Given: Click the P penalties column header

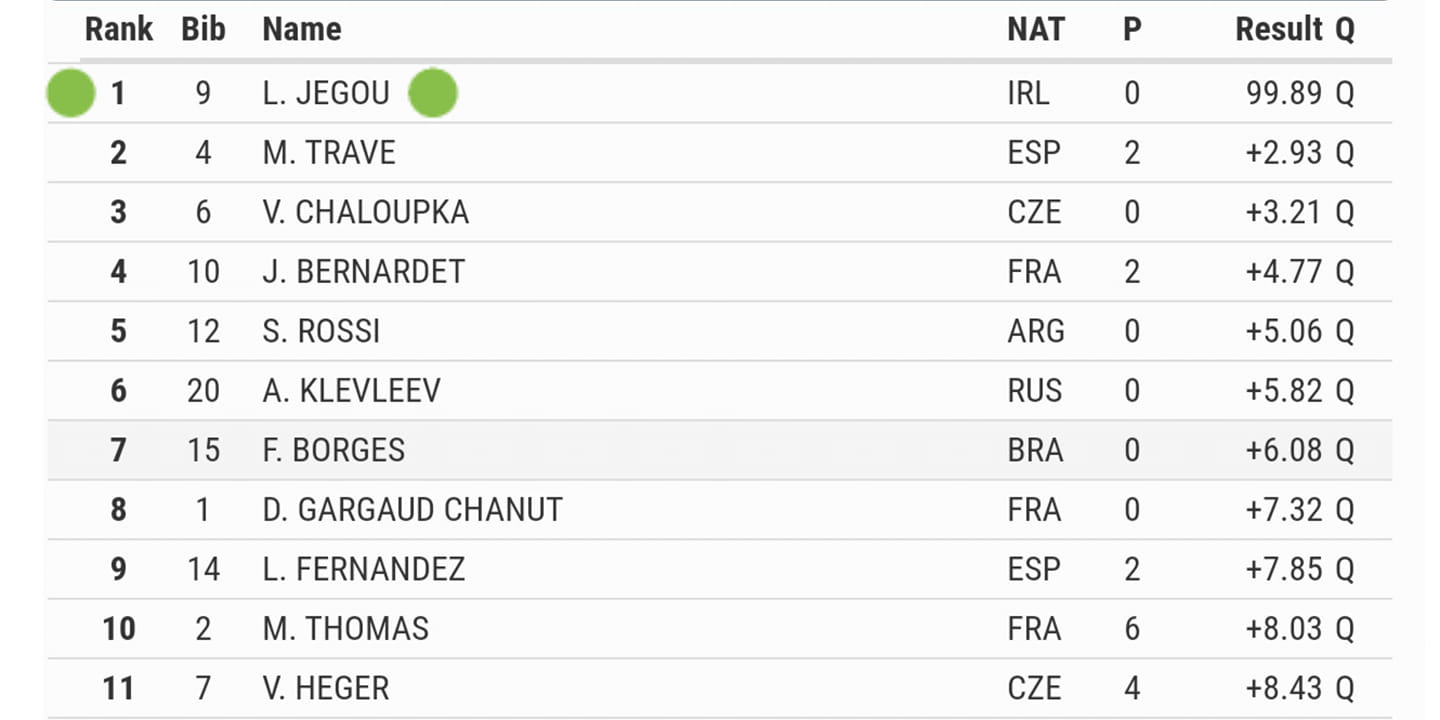Looking at the screenshot, I should 1132,29.
